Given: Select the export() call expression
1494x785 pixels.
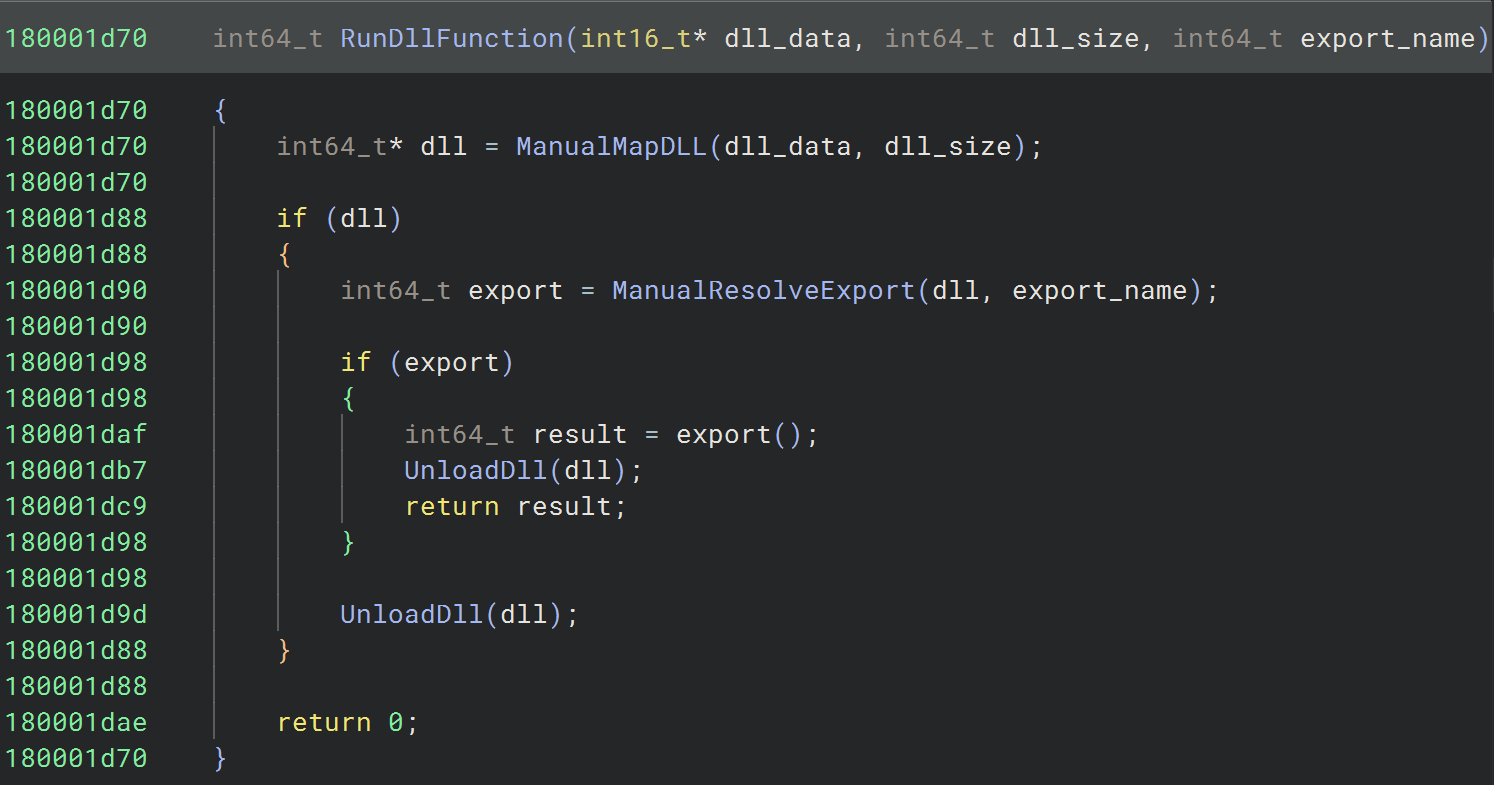Looking at the screenshot, I should coord(740,435).
